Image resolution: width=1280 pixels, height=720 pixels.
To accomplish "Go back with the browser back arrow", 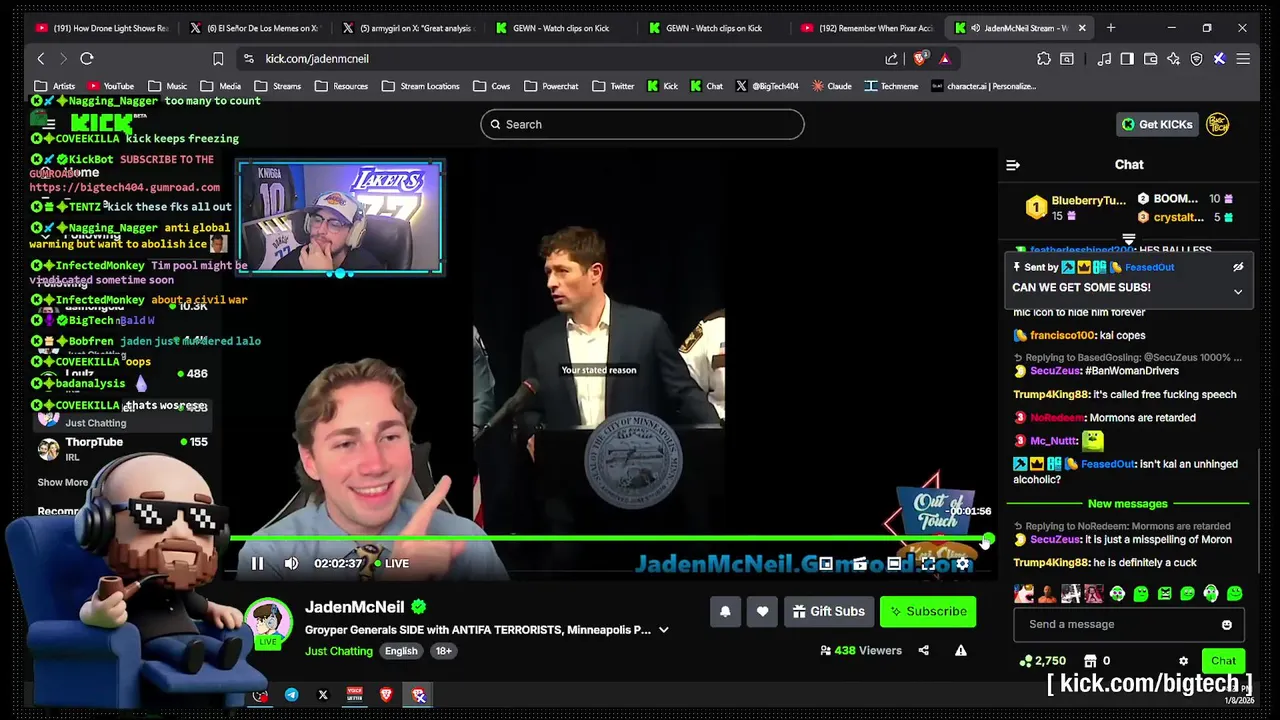I will tap(41, 59).
